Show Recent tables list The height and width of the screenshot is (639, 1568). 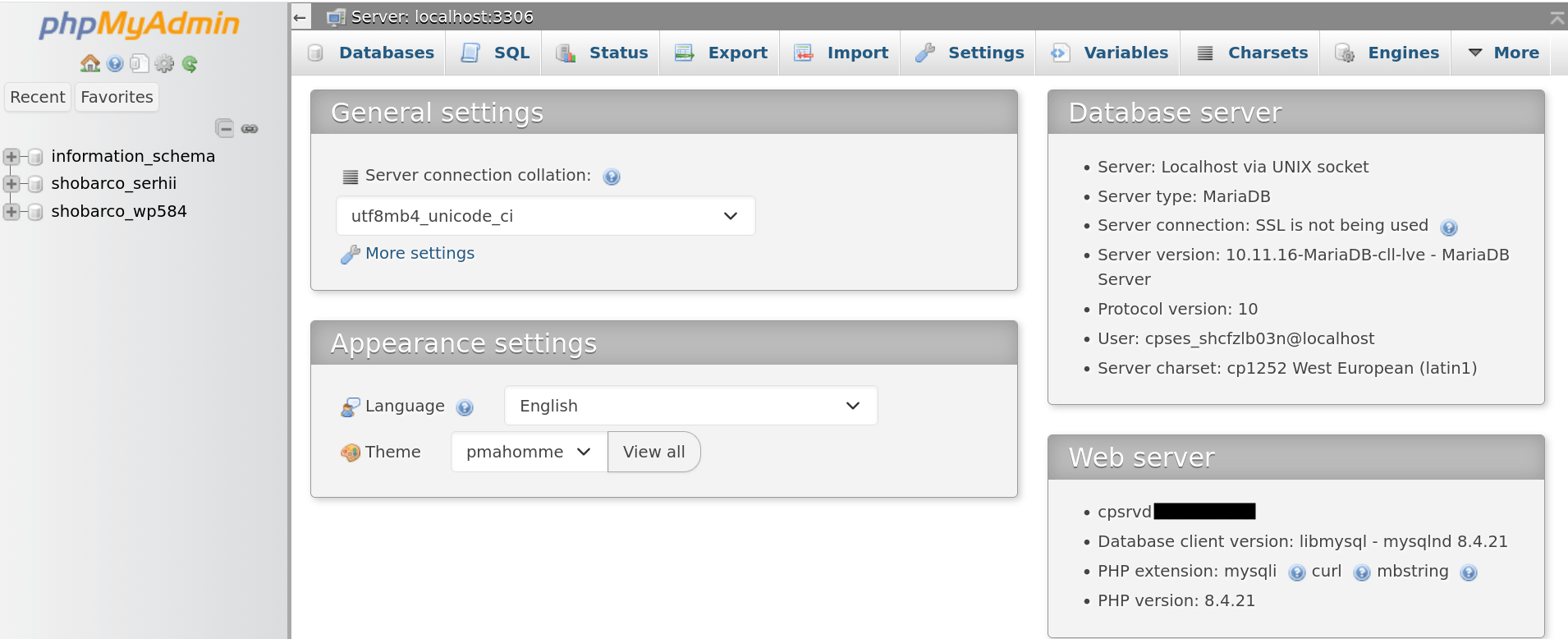click(38, 97)
